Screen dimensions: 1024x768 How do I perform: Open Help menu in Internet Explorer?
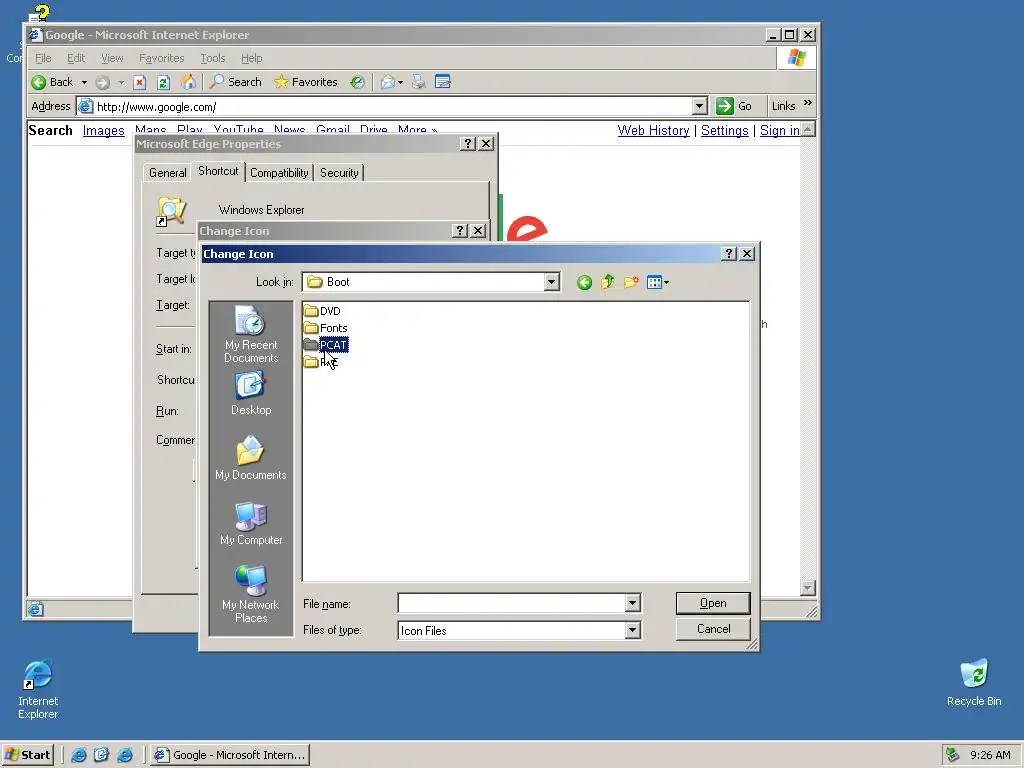click(251, 58)
